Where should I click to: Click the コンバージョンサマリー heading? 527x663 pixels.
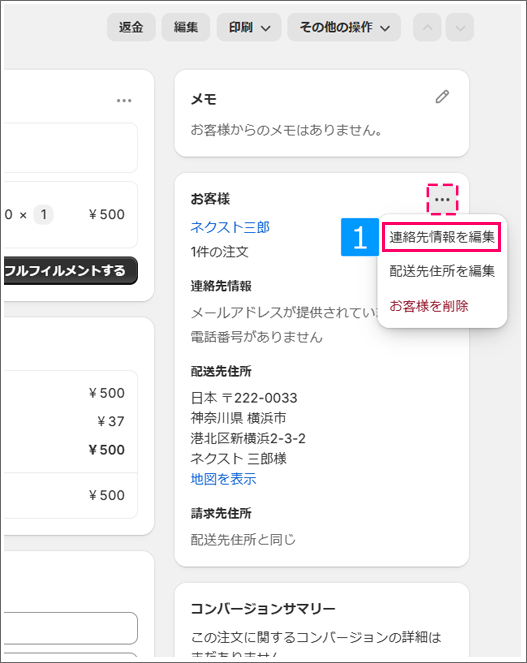pyautogui.click(x=263, y=608)
